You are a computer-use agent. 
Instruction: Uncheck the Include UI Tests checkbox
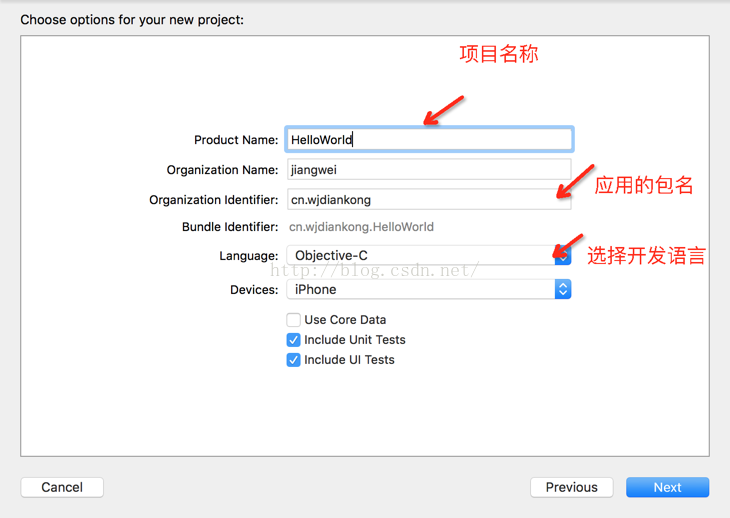[293, 360]
